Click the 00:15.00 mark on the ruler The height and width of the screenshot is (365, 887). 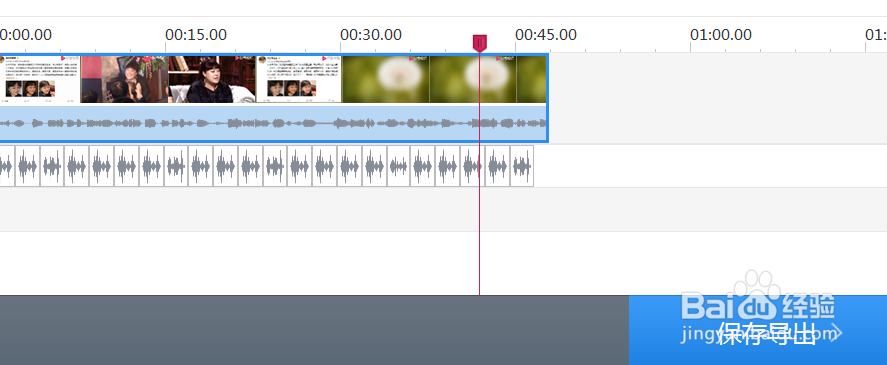click(x=196, y=35)
